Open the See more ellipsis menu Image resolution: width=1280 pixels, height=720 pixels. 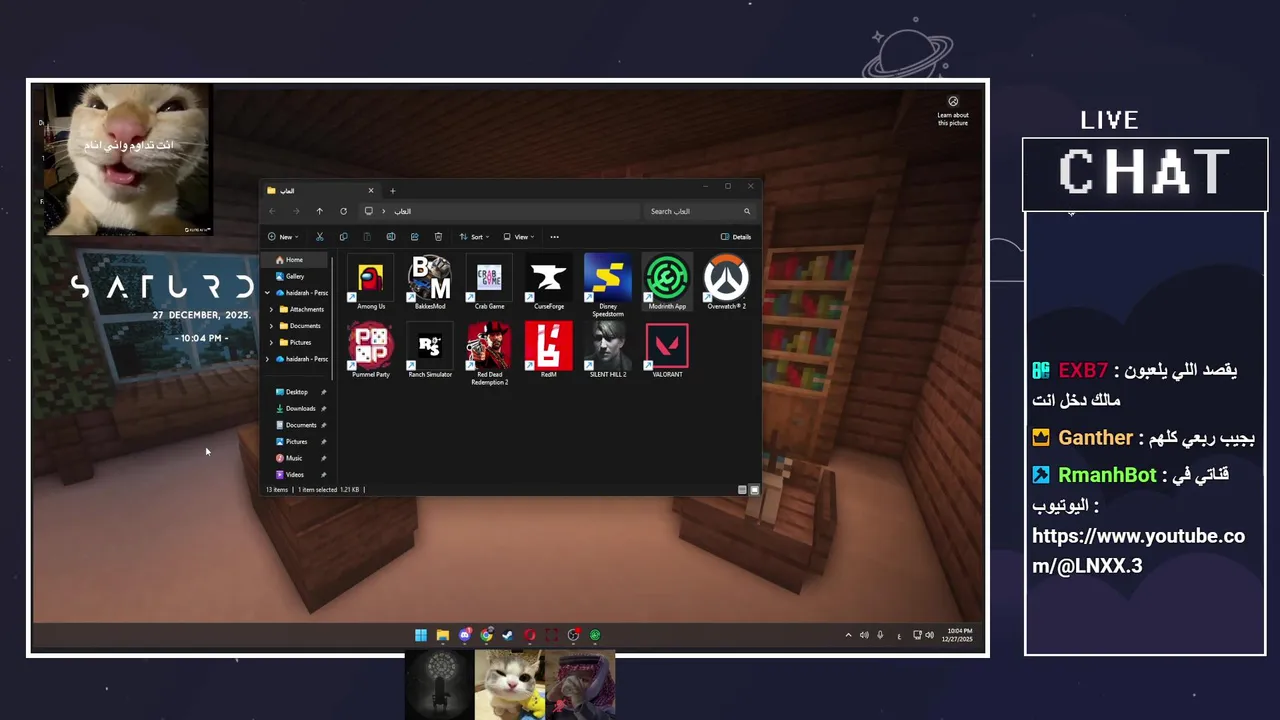coord(554,237)
